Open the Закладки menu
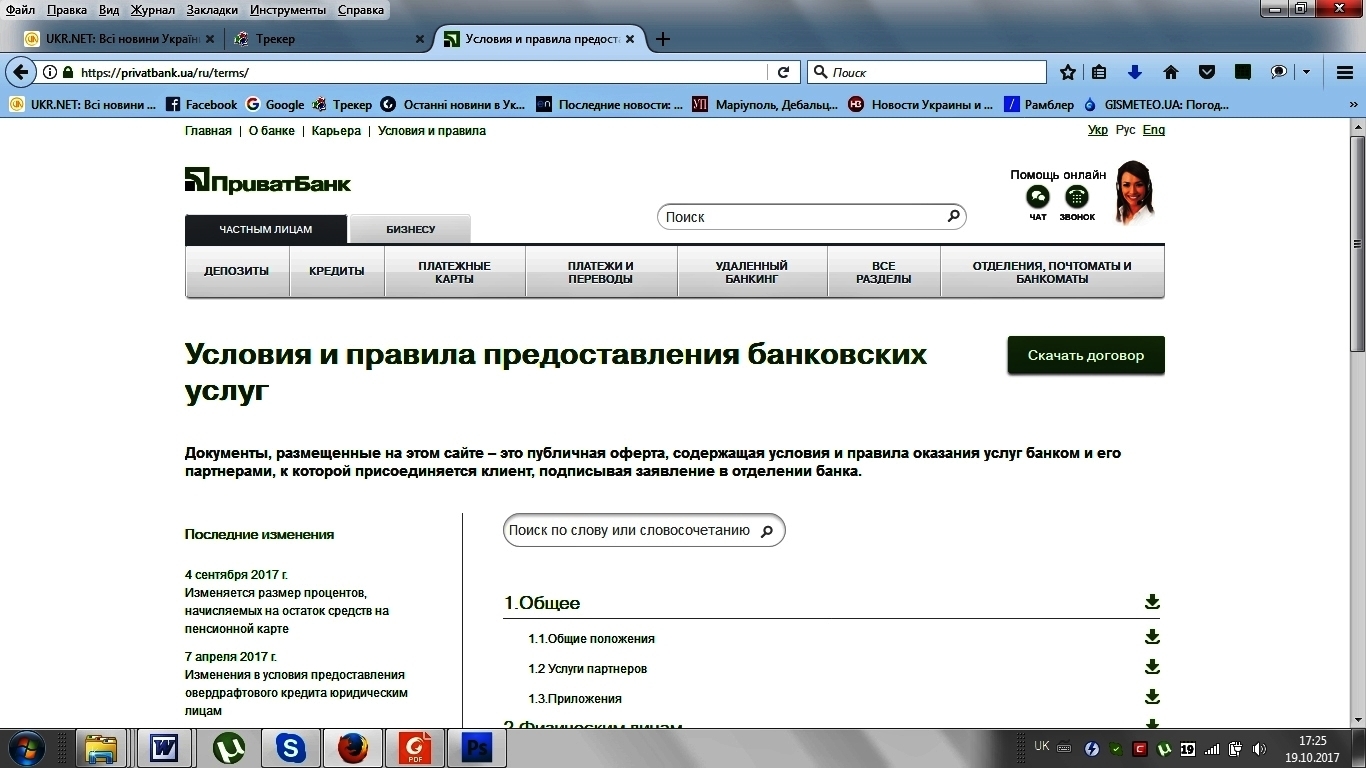 coord(212,10)
